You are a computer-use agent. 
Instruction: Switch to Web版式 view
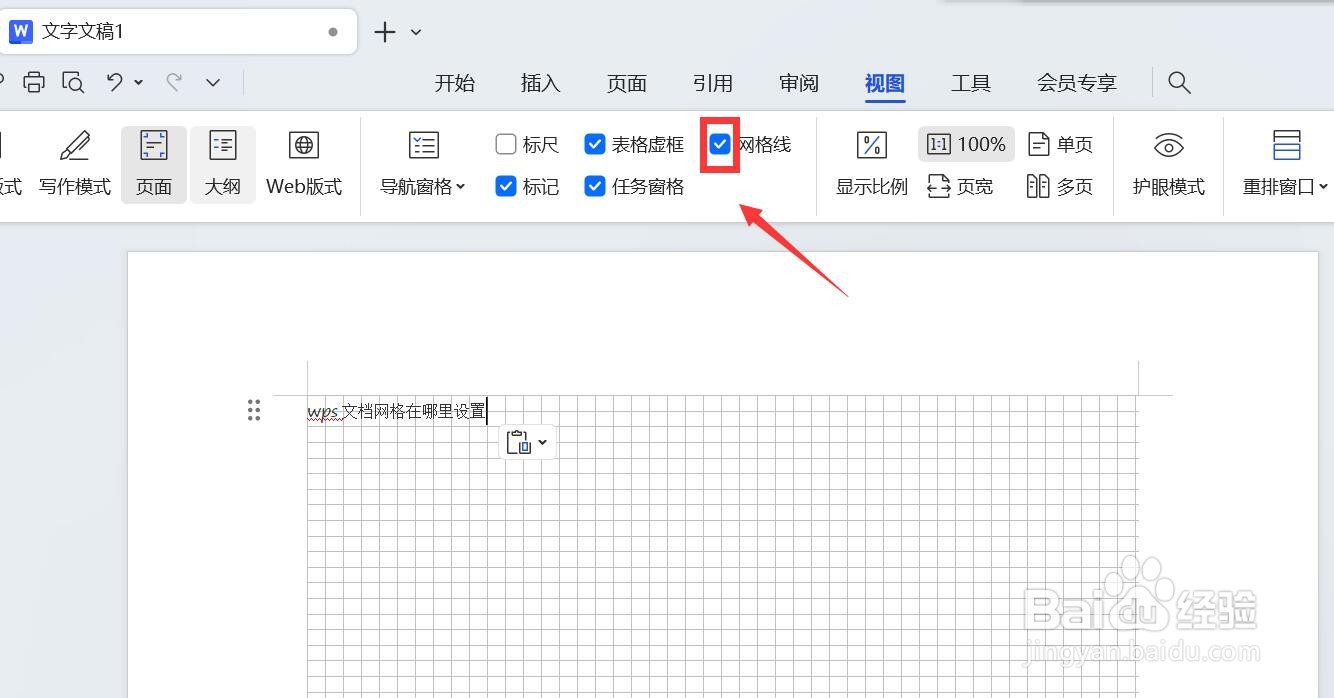304,164
